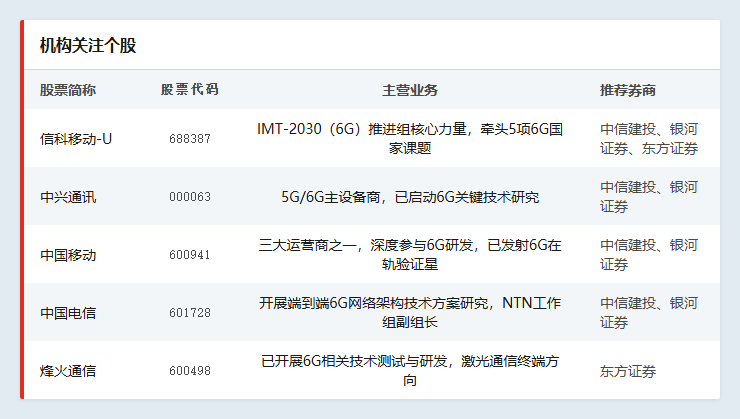Image resolution: width=740 pixels, height=419 pixels.
Task: Click the 主营业务 column header
Action: (x=410, y=90)
